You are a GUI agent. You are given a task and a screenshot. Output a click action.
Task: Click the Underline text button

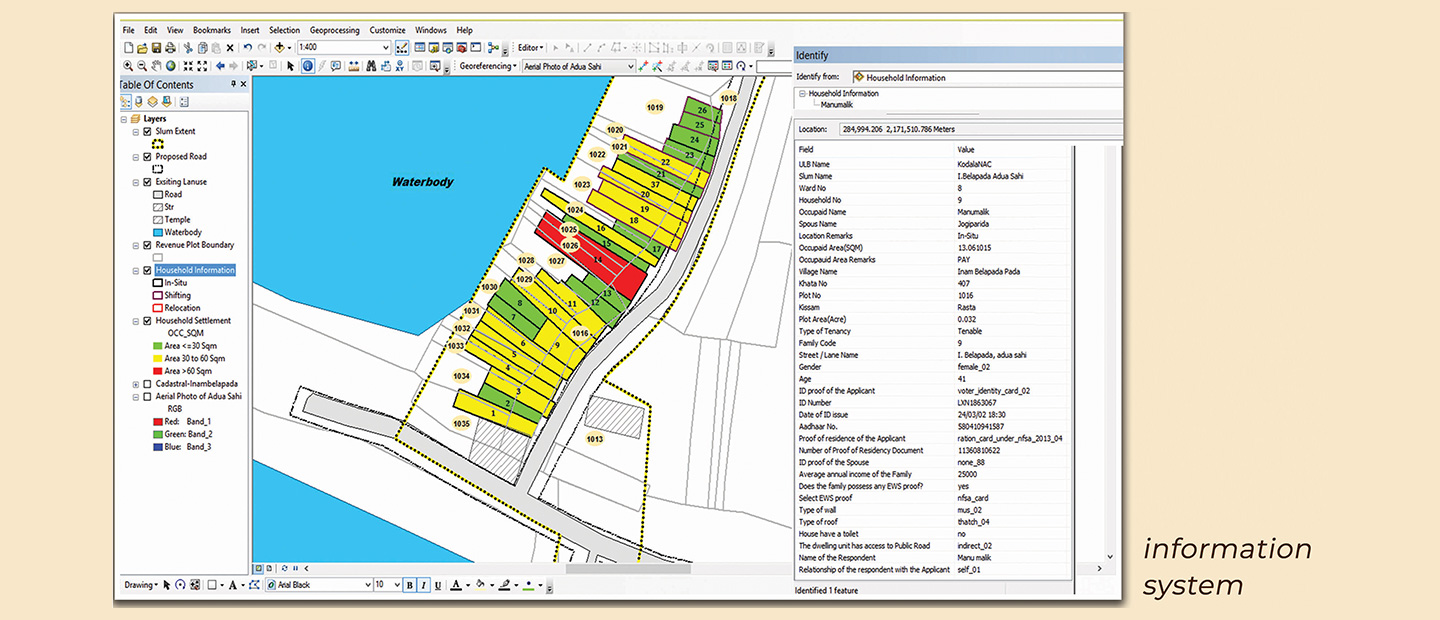[438, 585]
